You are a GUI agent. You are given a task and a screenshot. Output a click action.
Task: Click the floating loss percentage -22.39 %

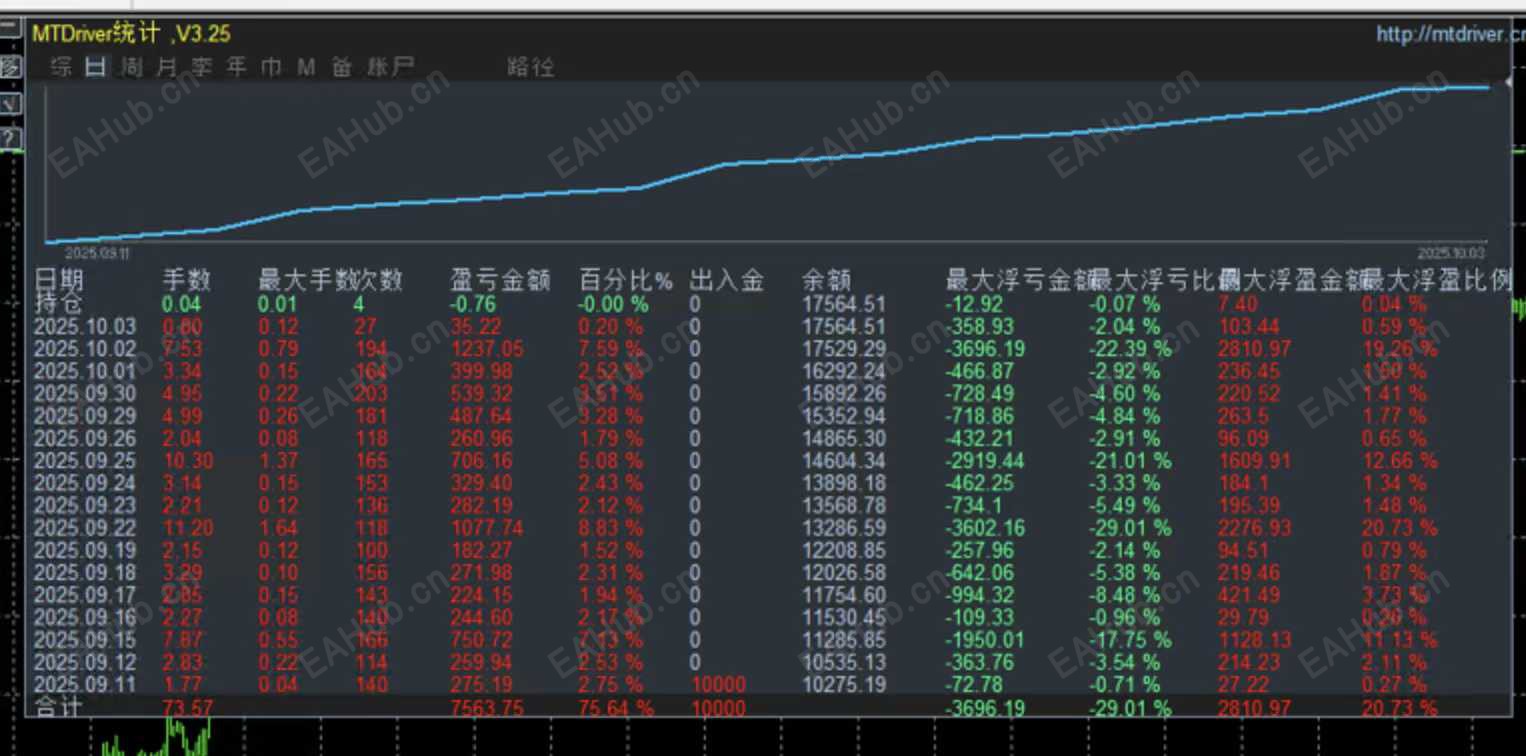1130,349
